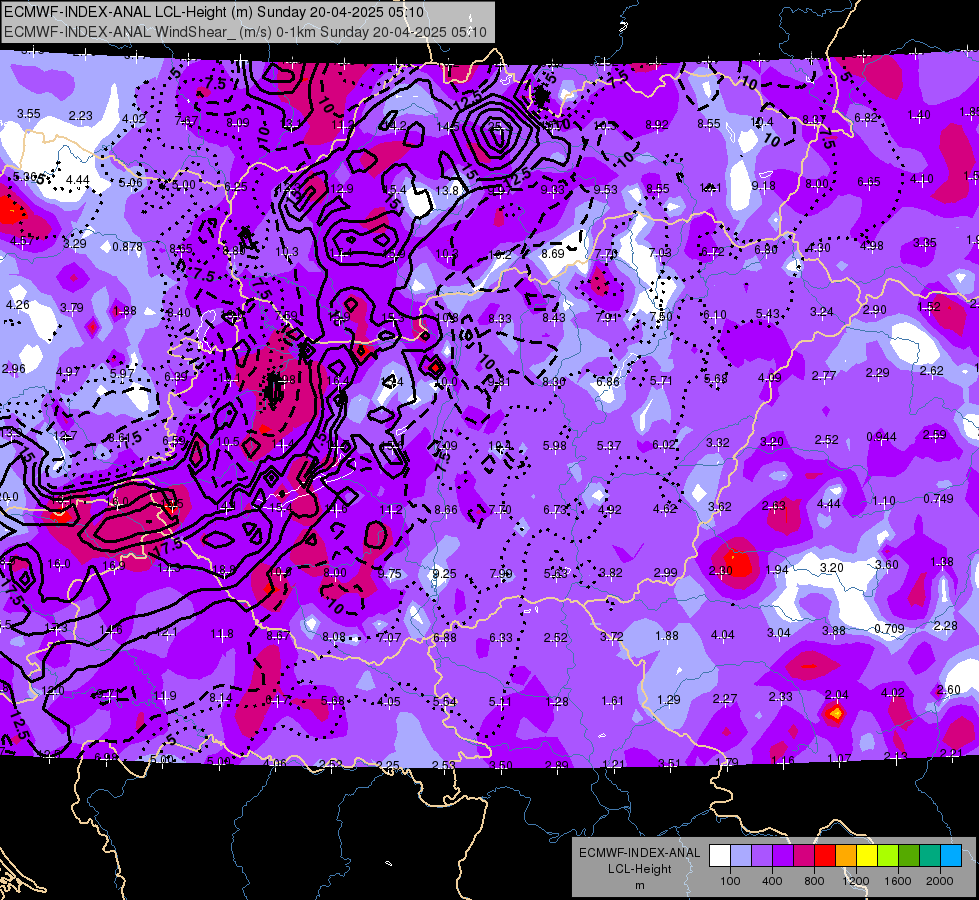The width and height of the screenshot is (979, 900).
Task: Click the wind shear value '0.944'
Action: click(x=881, y=437)
